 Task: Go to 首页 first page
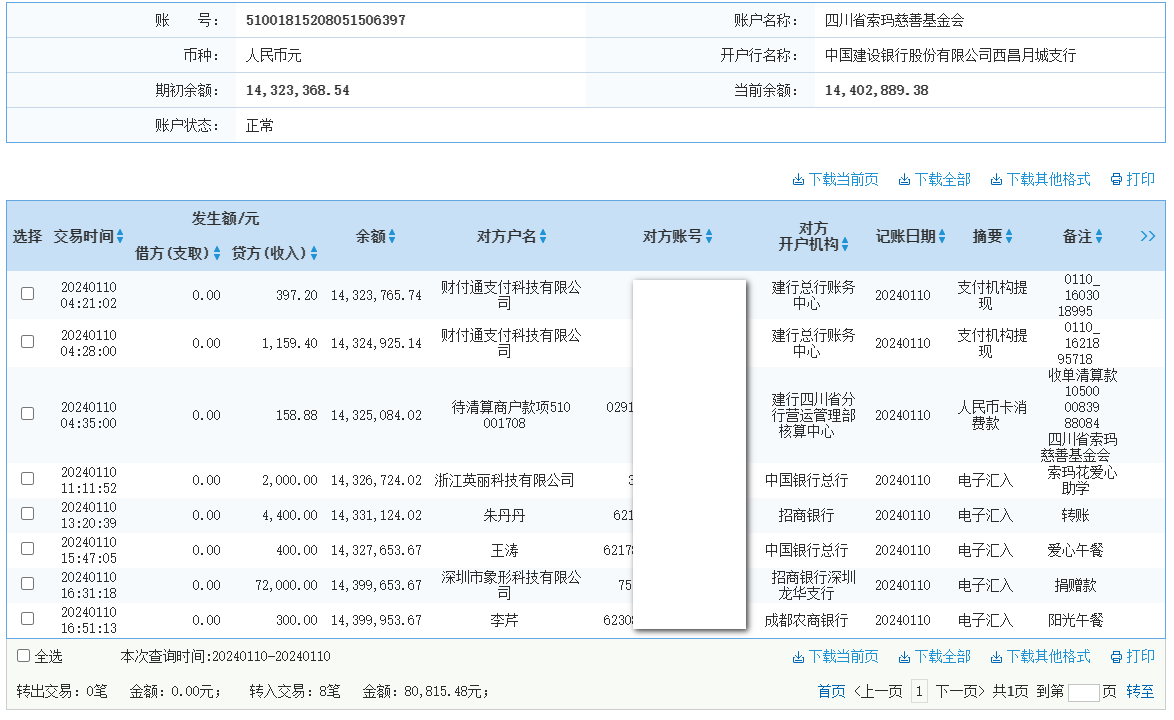[x=831, y=692]
